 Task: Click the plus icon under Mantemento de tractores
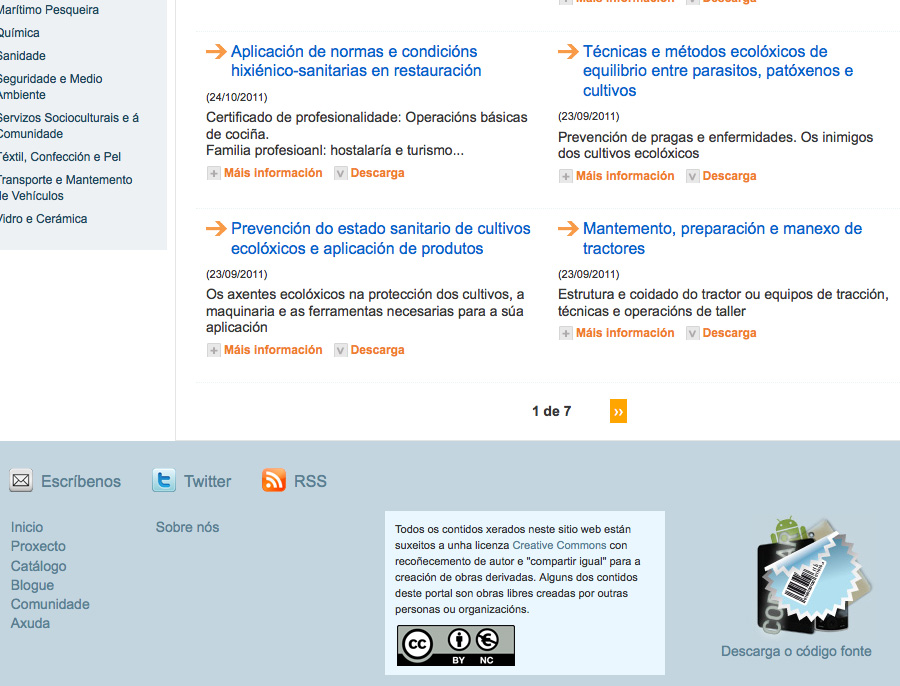[565, 333]
